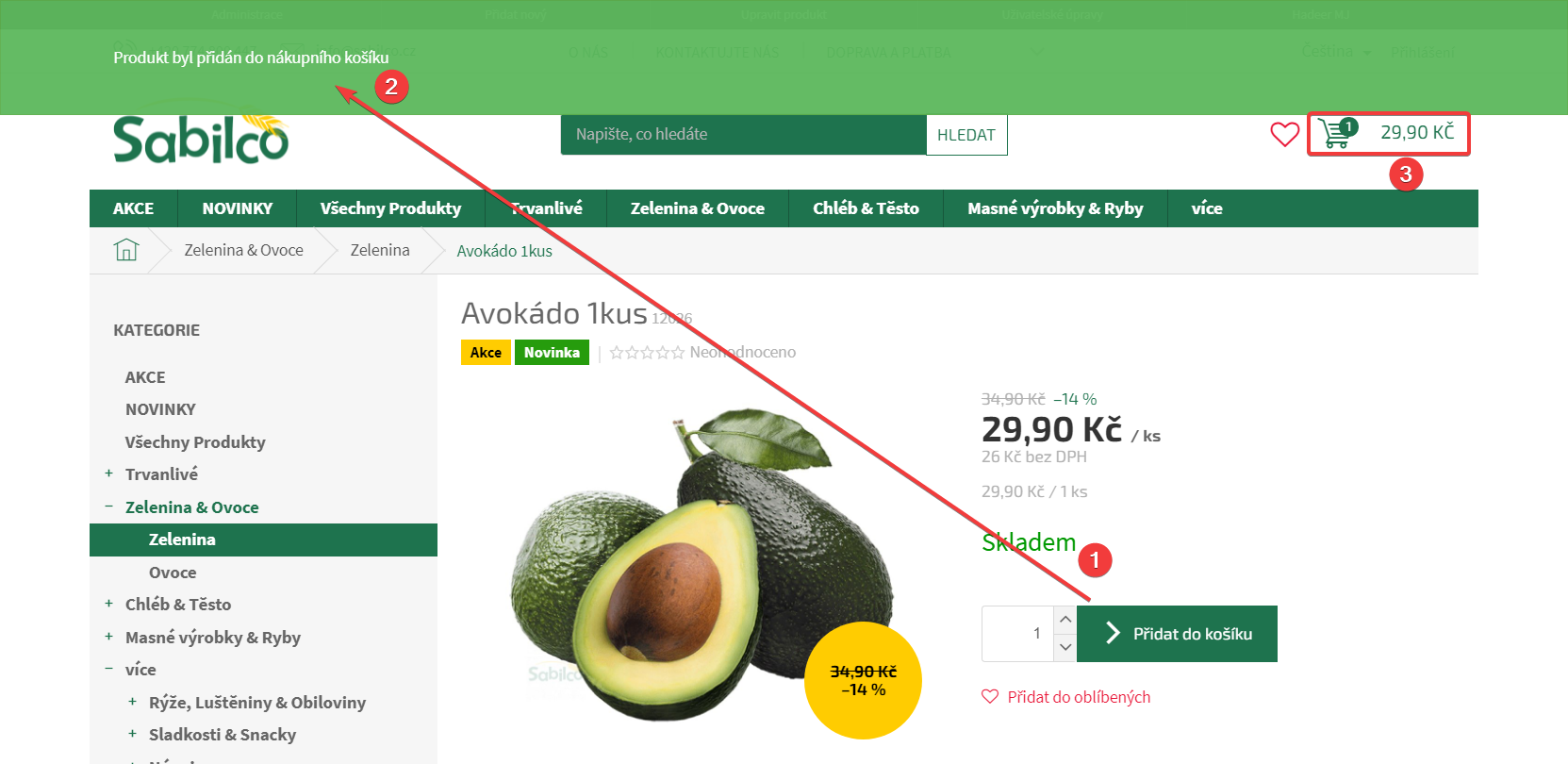The image size is (1568, 764).
Task: Click the heart next to Přidat do oblíbených
Action: [990, 697]
